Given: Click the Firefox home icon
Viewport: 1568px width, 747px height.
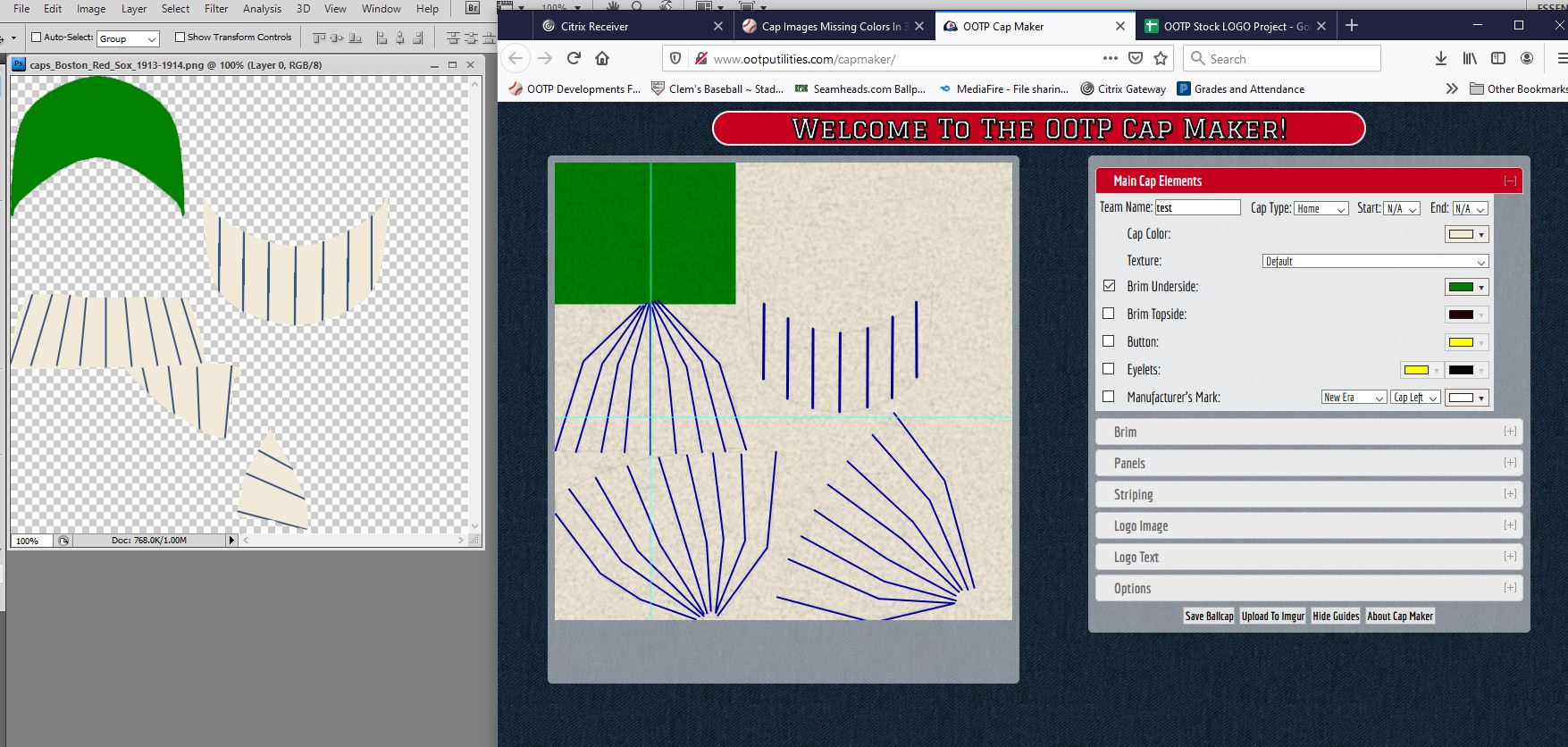Looking at the screenshot, I should (x=602, y=58).
